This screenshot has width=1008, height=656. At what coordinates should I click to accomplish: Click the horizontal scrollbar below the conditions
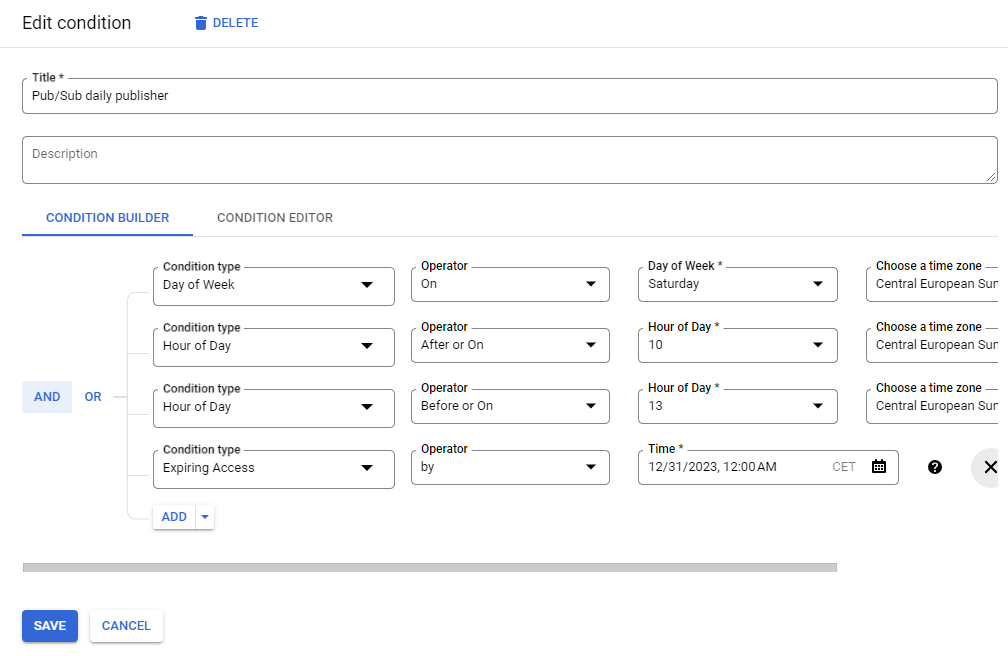pos(430,567)
